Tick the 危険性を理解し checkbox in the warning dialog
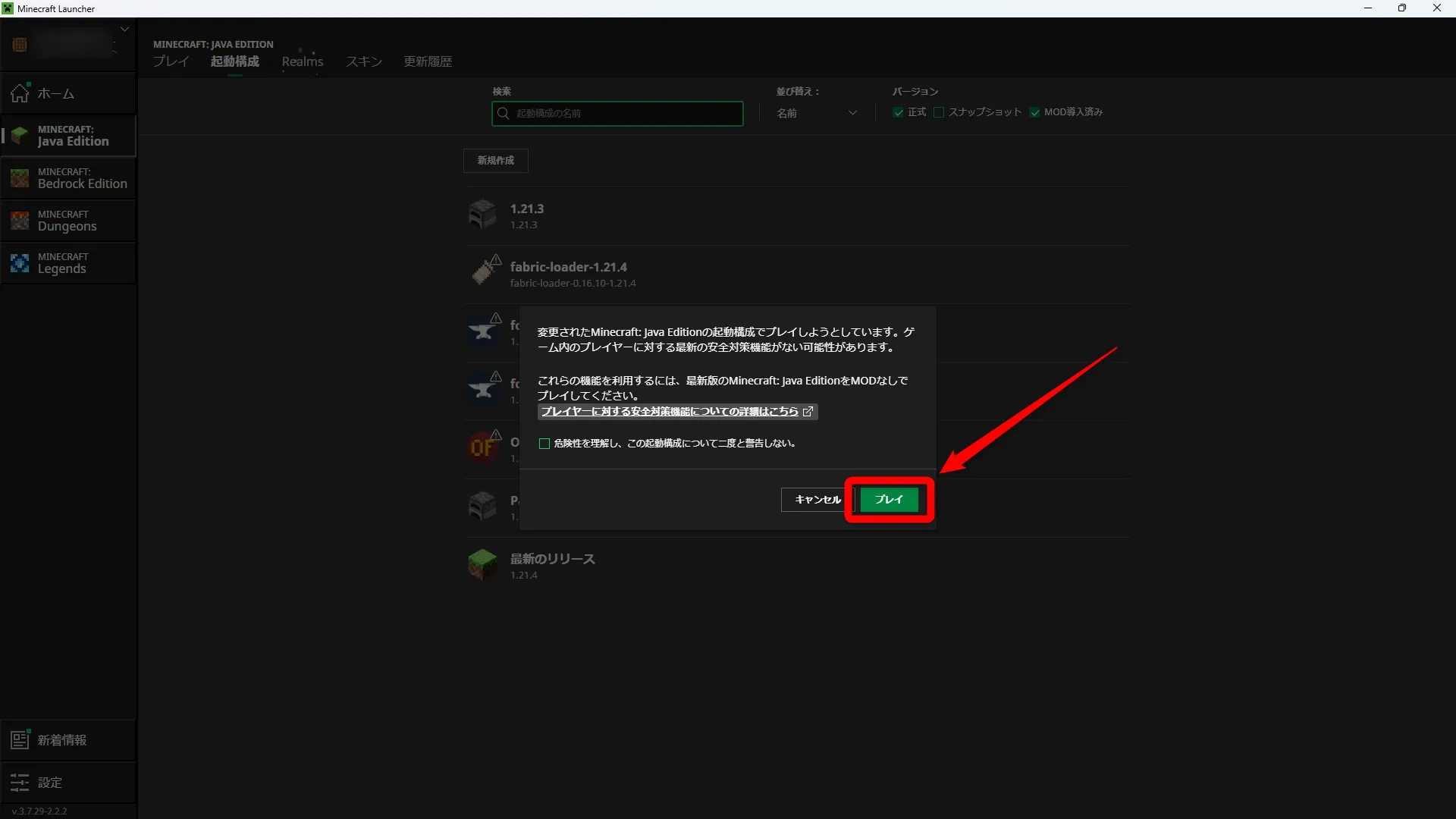This screenshot has width=1456, height=819. point(544,444)
